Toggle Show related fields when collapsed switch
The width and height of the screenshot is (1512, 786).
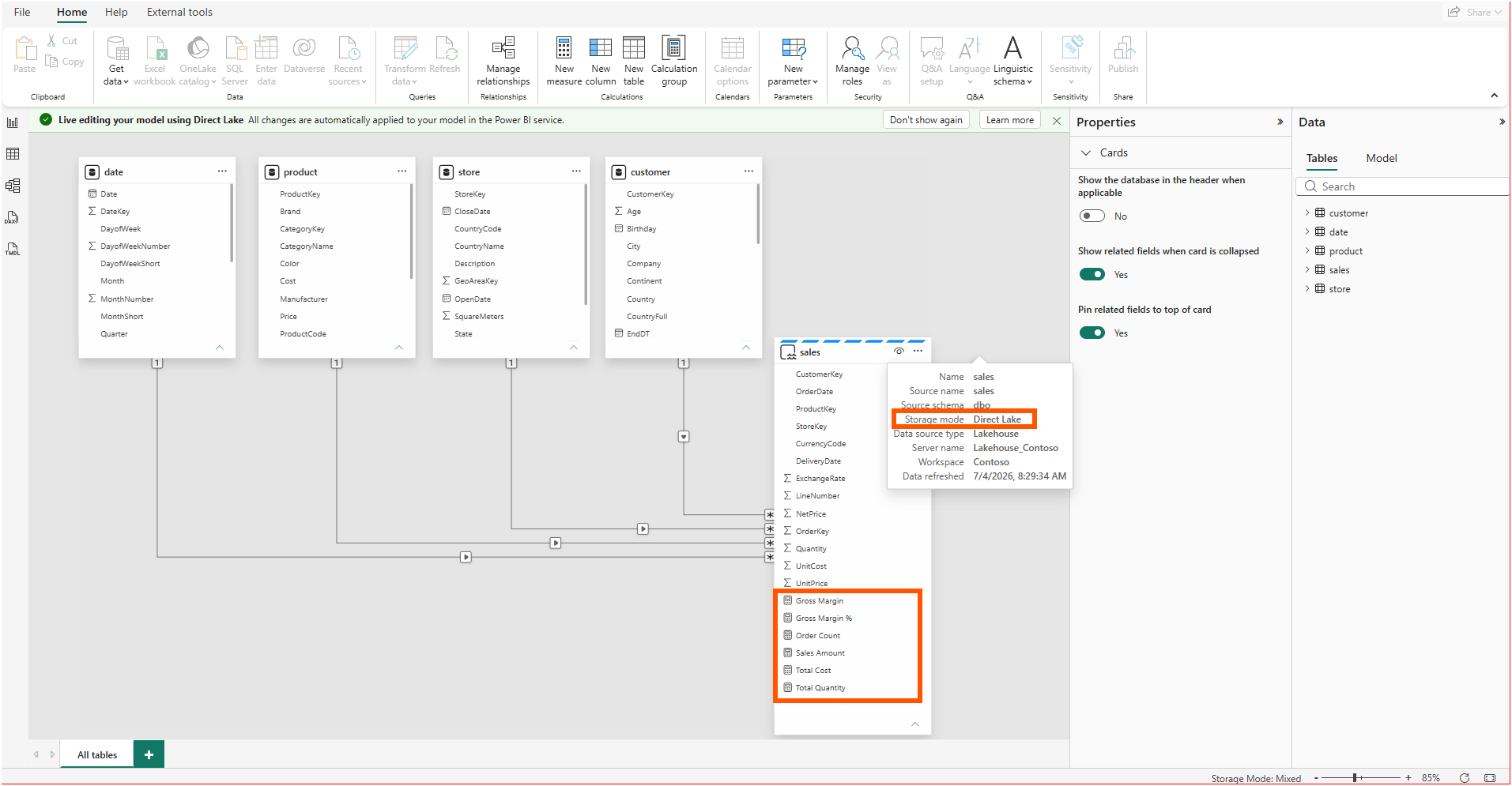(1092, 274)
